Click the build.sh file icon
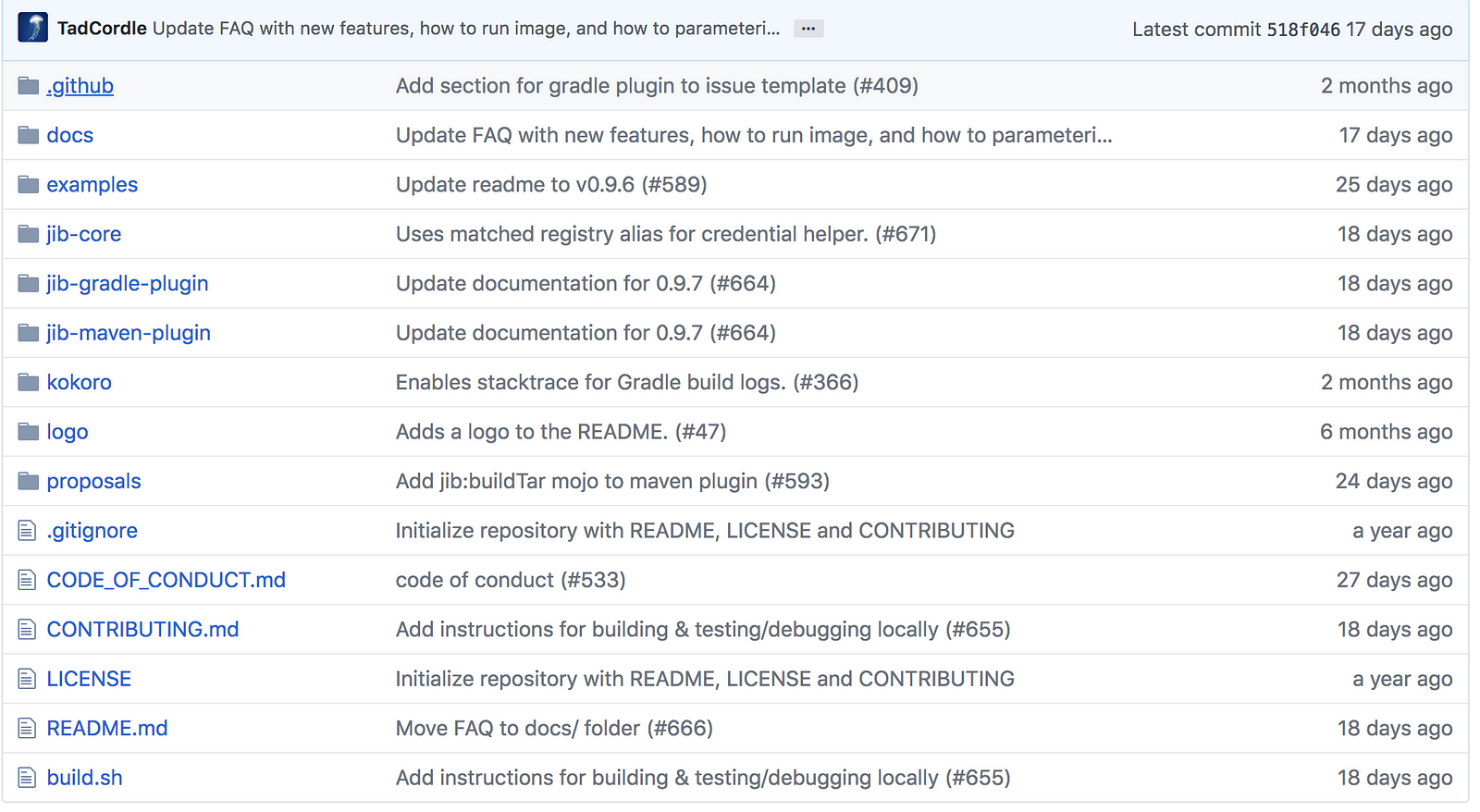This screenshot has width=1480, height=812. 28,778
